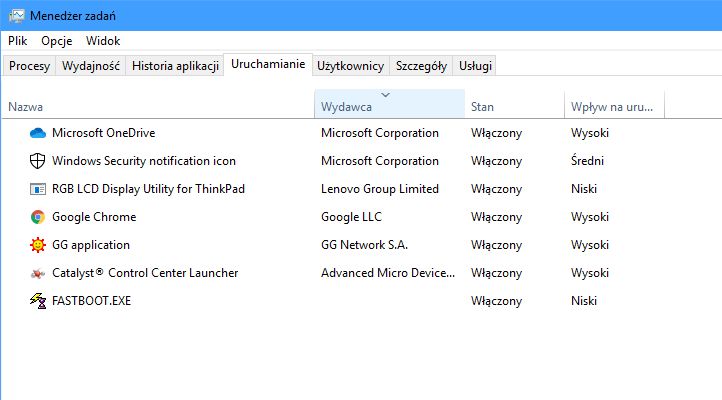Click the sort chevron above Wydawca
This screenshot has height=400, width=722.
click(x=385, y=95)
